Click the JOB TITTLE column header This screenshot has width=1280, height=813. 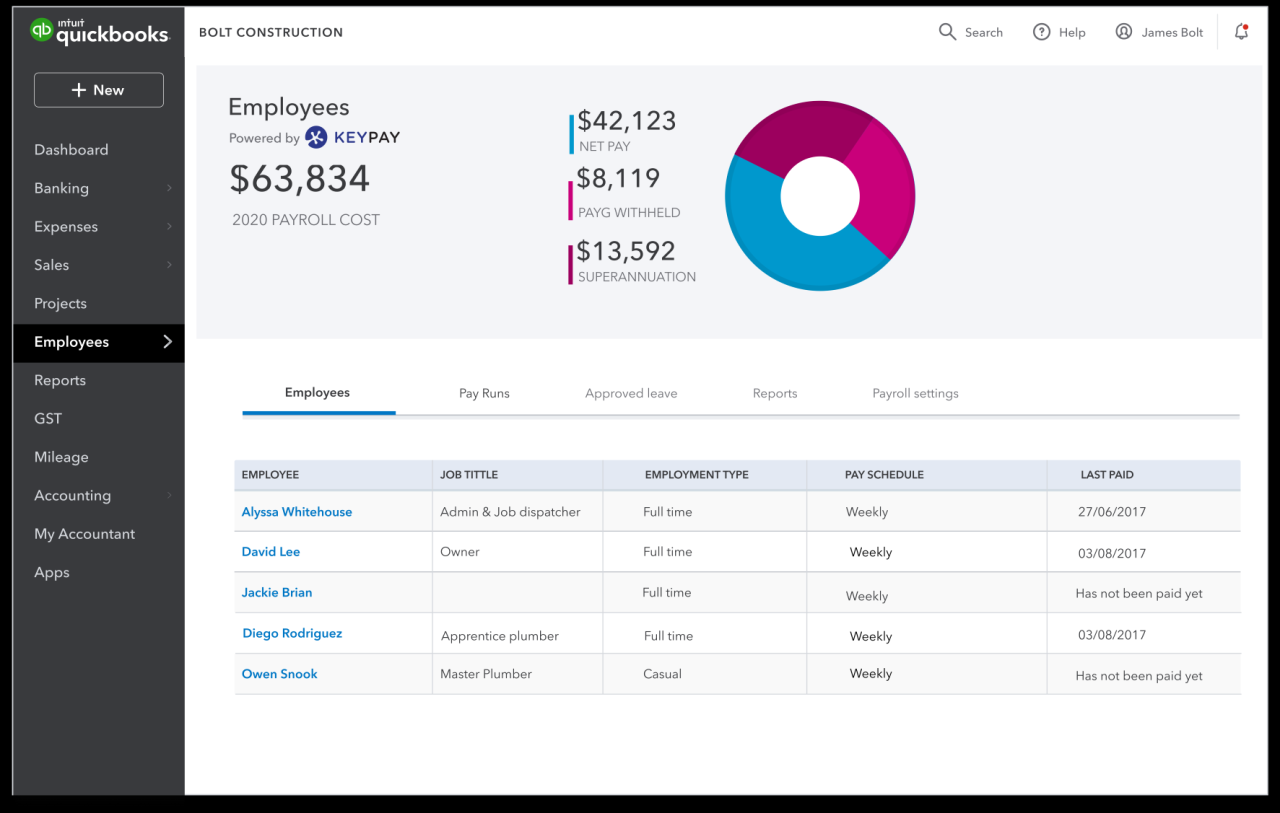[x=469, y=475]
